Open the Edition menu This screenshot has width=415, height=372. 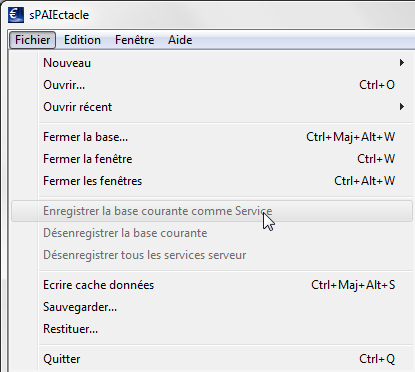[82, 40]
